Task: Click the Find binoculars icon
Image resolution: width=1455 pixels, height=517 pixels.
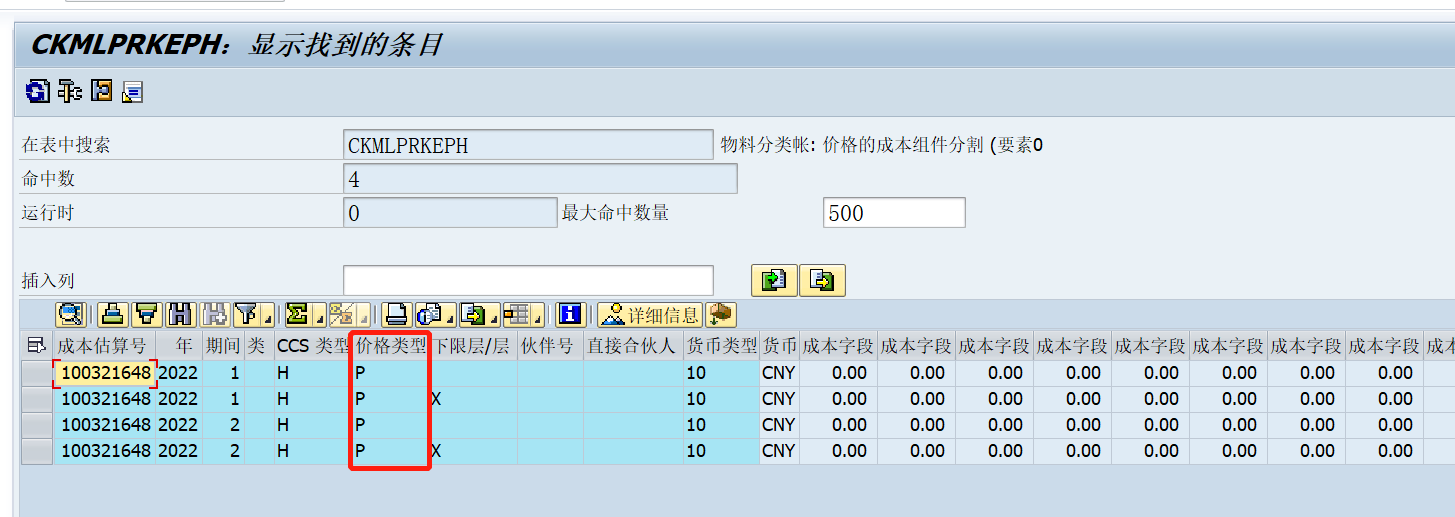Action: pyautogui.click(x=181, y=315)
